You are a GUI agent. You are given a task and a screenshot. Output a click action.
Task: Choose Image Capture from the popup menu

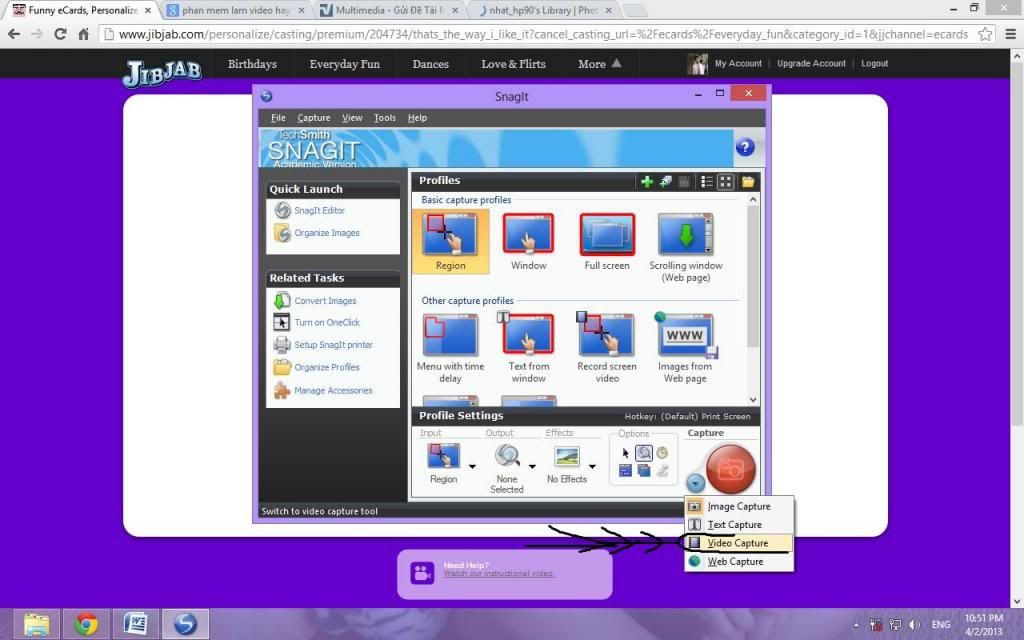(x=739, y=506)
